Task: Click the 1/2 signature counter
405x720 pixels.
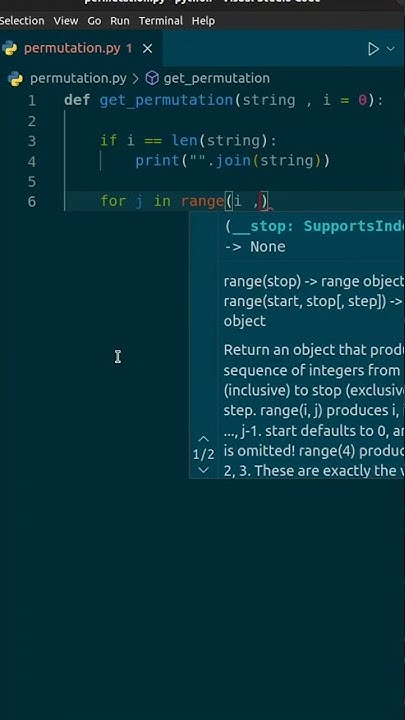Action: (203, 455)
